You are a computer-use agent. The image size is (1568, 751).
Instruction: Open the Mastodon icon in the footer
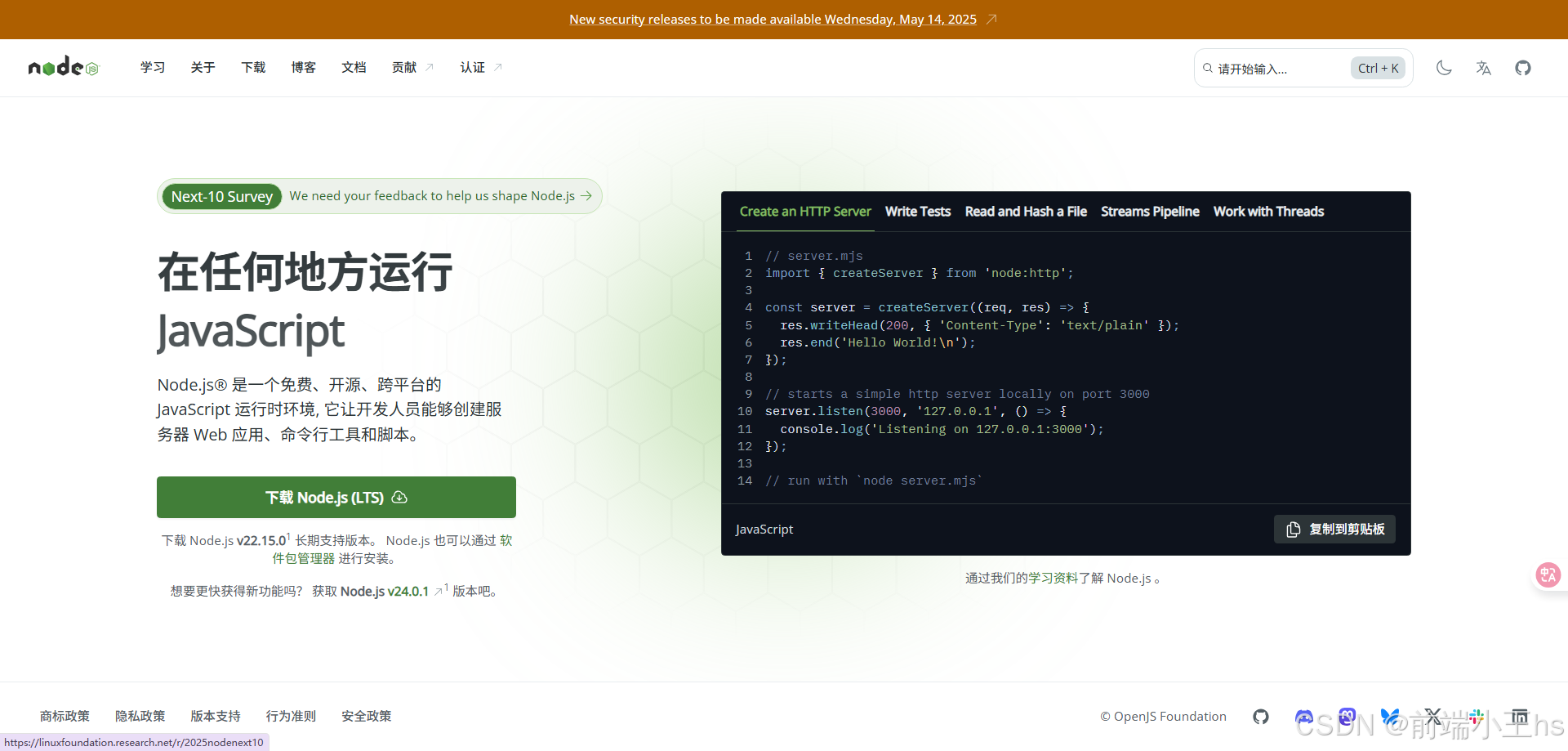click(x=1347, y=717)
